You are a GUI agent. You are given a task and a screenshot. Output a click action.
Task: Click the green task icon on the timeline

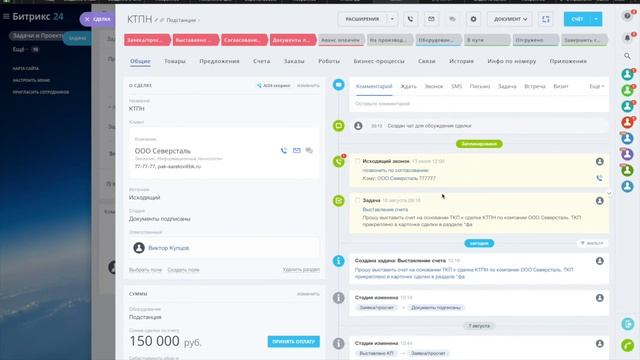click(x=338, y=201)
